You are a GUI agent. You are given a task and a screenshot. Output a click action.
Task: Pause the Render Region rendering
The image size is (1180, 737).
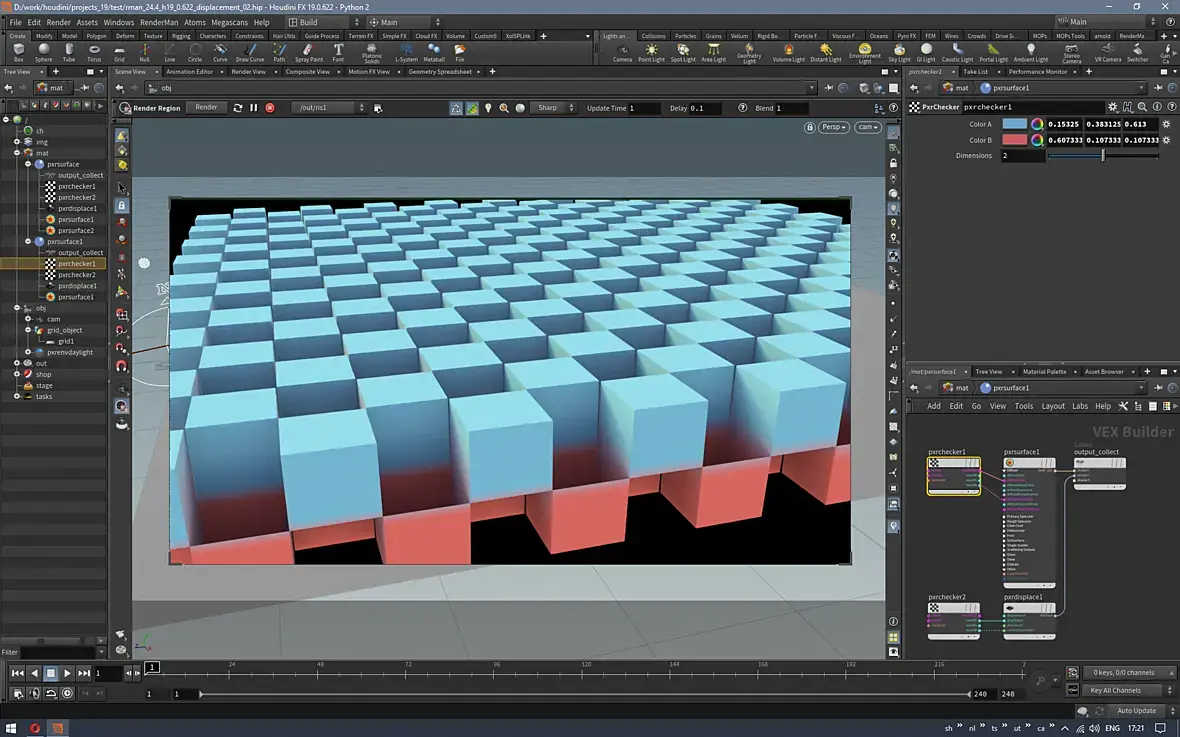click(254, 108)
